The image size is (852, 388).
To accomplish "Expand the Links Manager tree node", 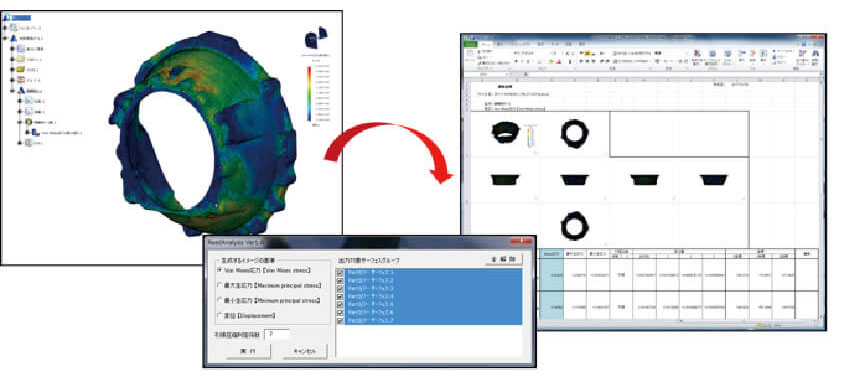I will [x=5, y=27].
